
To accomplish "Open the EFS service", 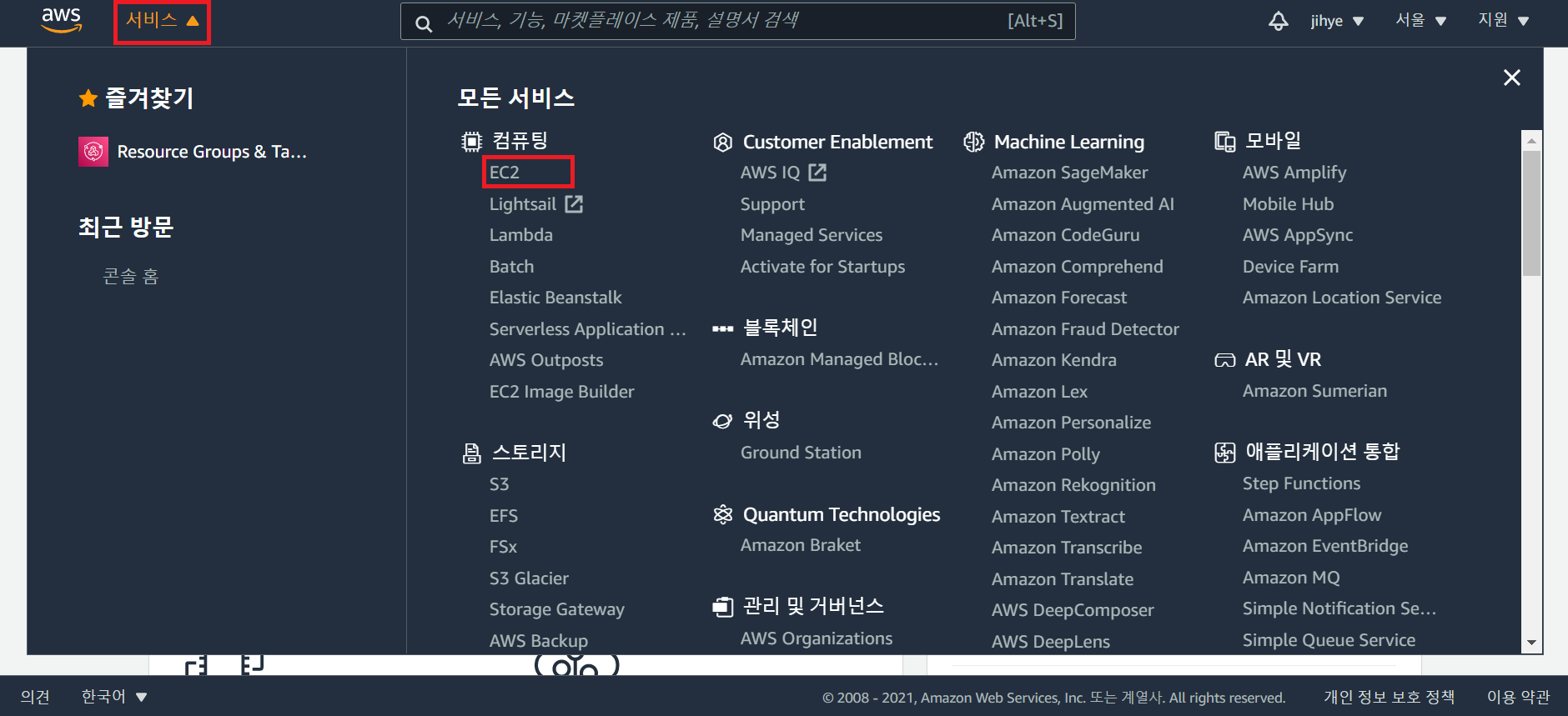I will [x=504, y=516].
